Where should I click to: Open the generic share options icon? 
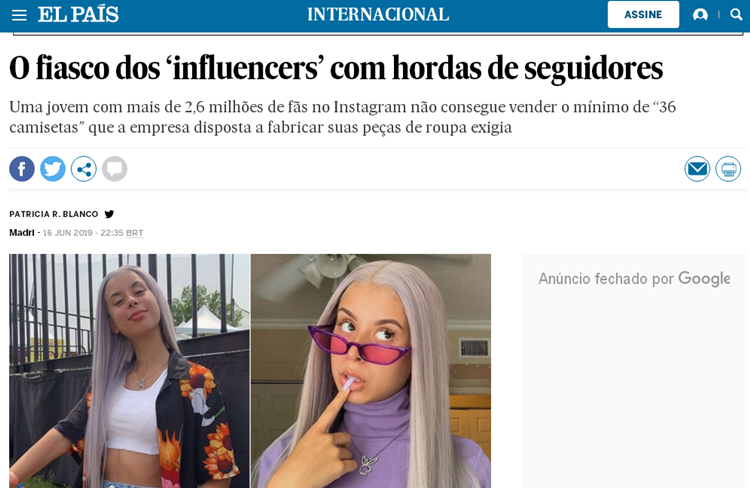coord(84,169)
